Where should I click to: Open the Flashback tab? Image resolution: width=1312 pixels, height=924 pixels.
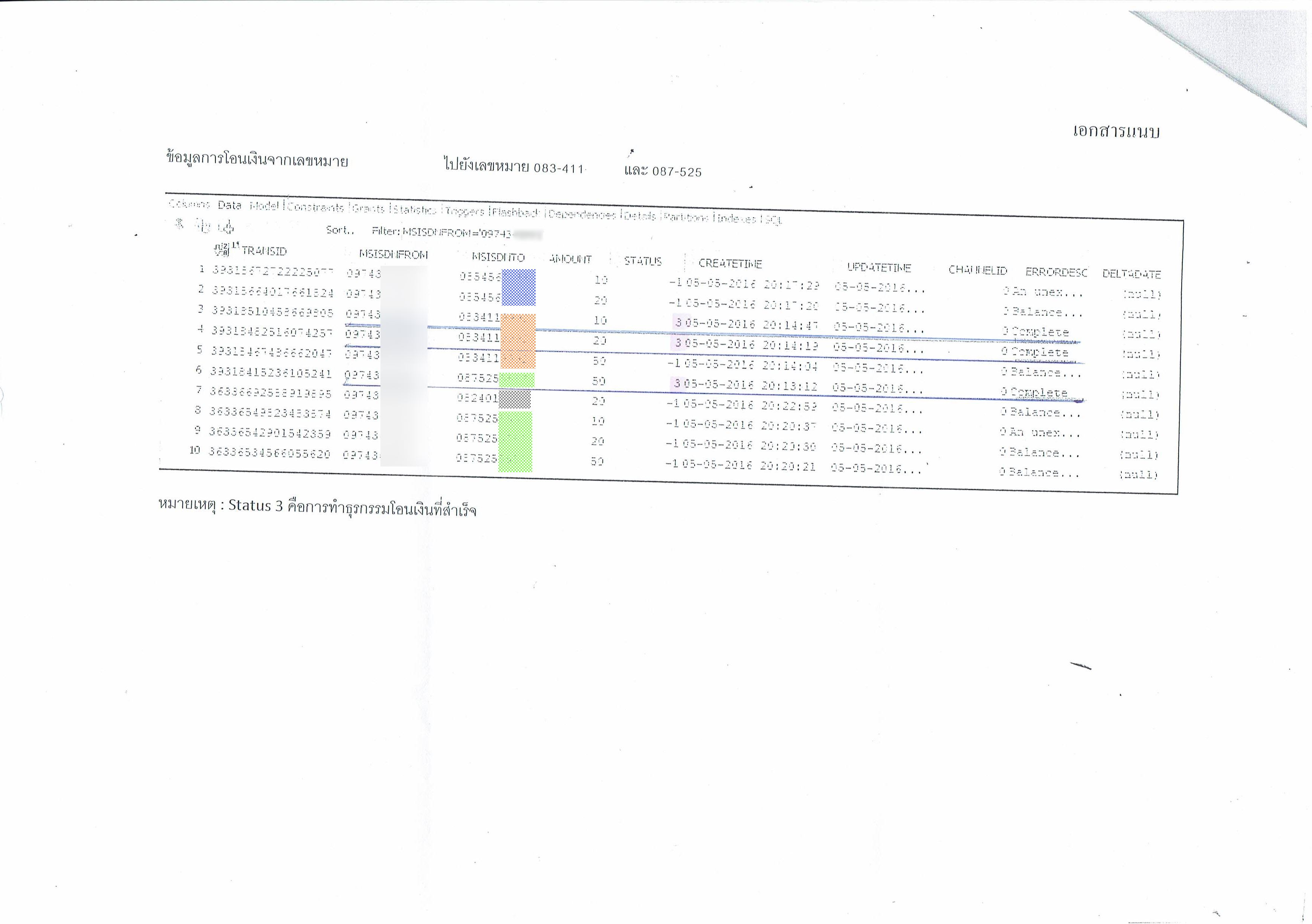coord(515,212)
